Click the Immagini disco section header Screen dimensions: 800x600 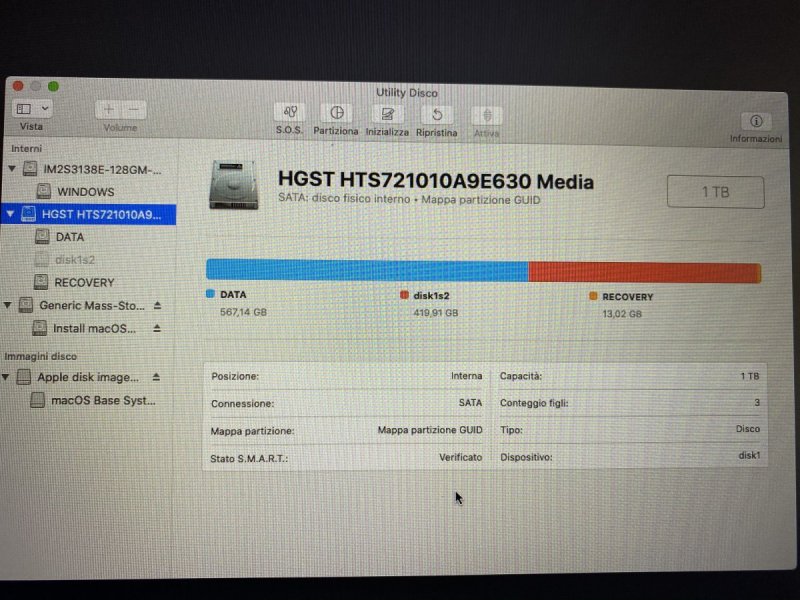(x=40, y=356)
